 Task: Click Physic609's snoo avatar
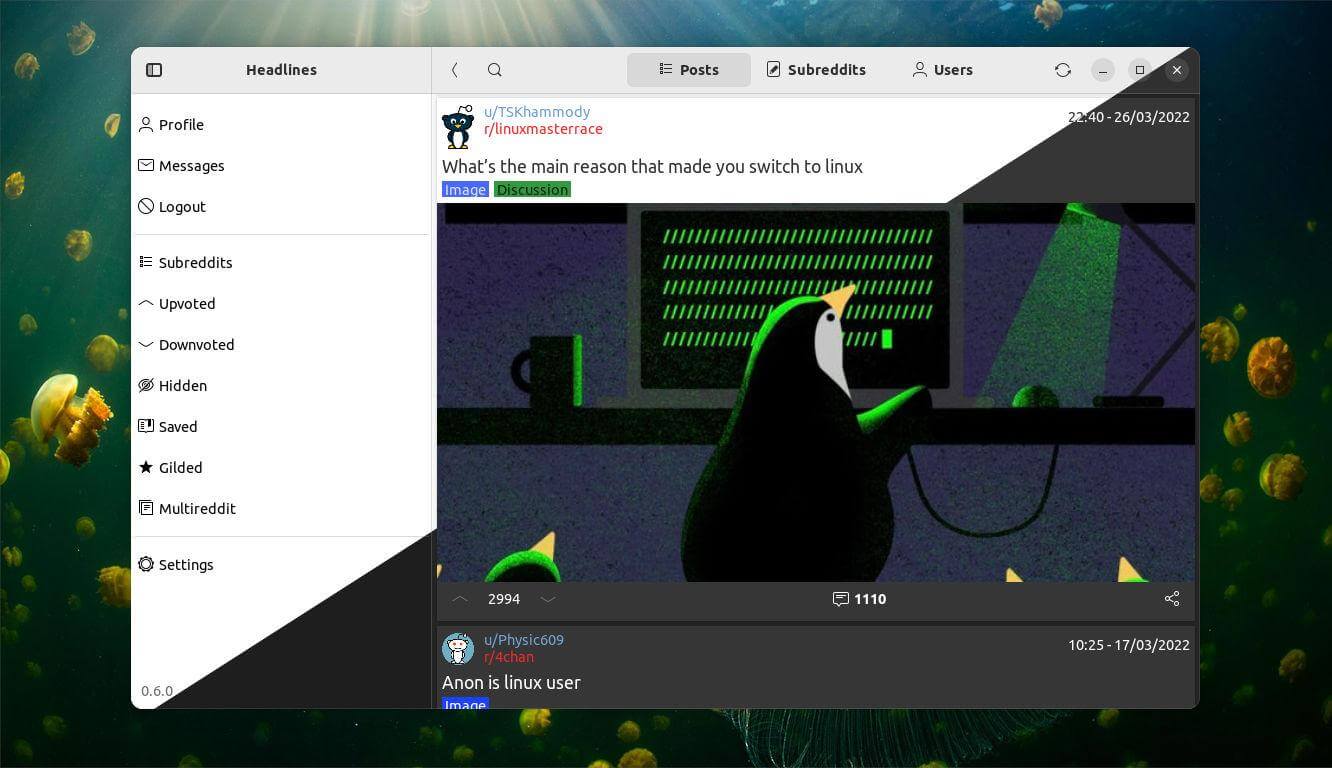(458, 649)
